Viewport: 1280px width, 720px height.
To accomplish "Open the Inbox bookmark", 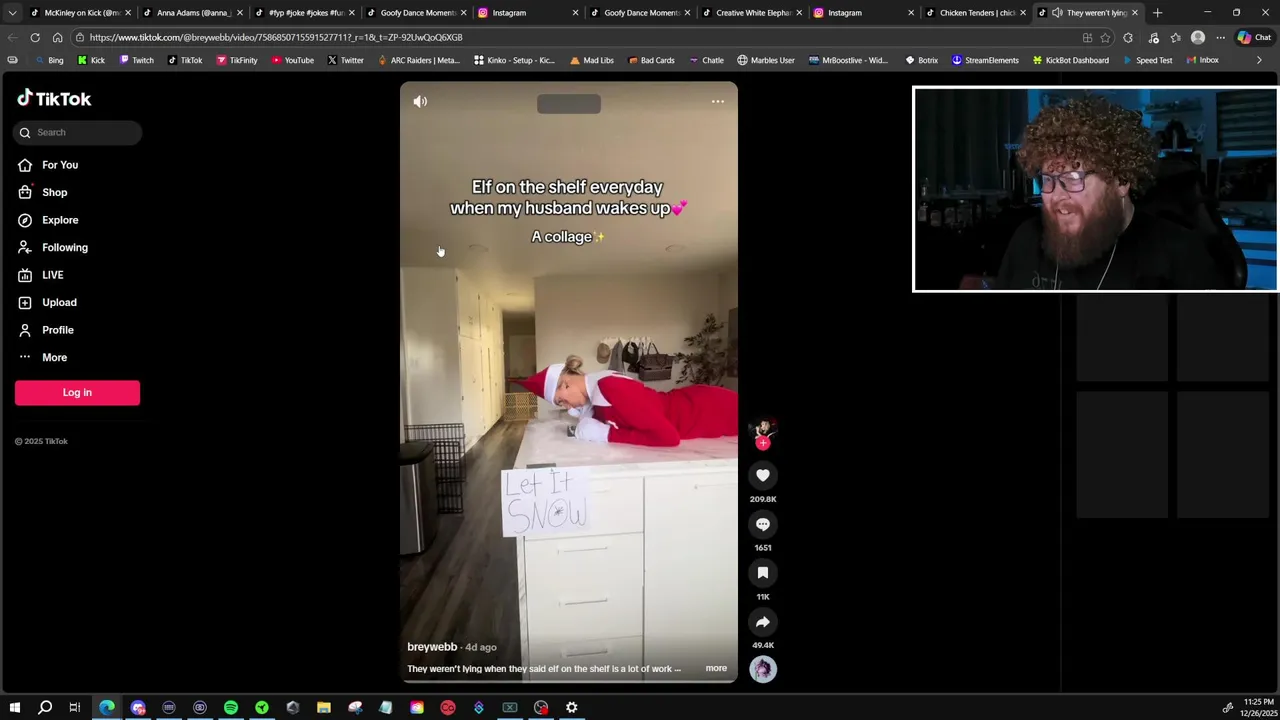I will [x=1201, y=60].
